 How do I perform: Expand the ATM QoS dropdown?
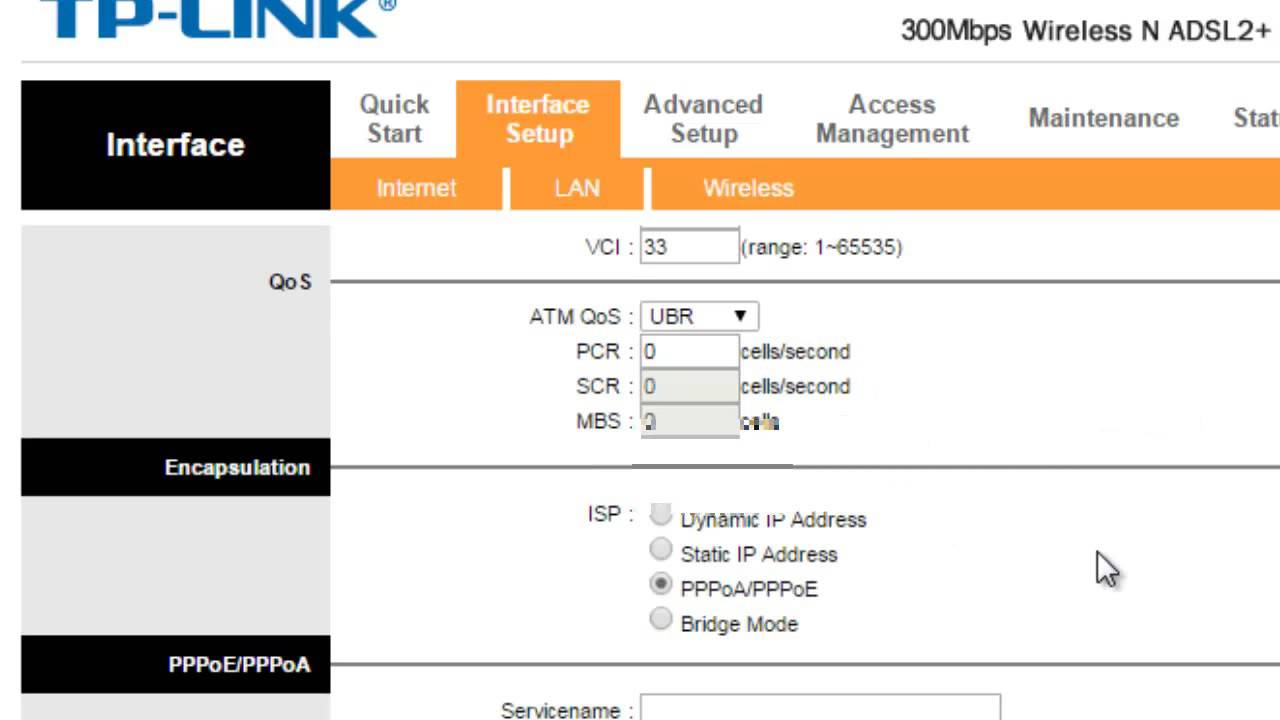tap(699, 316)
